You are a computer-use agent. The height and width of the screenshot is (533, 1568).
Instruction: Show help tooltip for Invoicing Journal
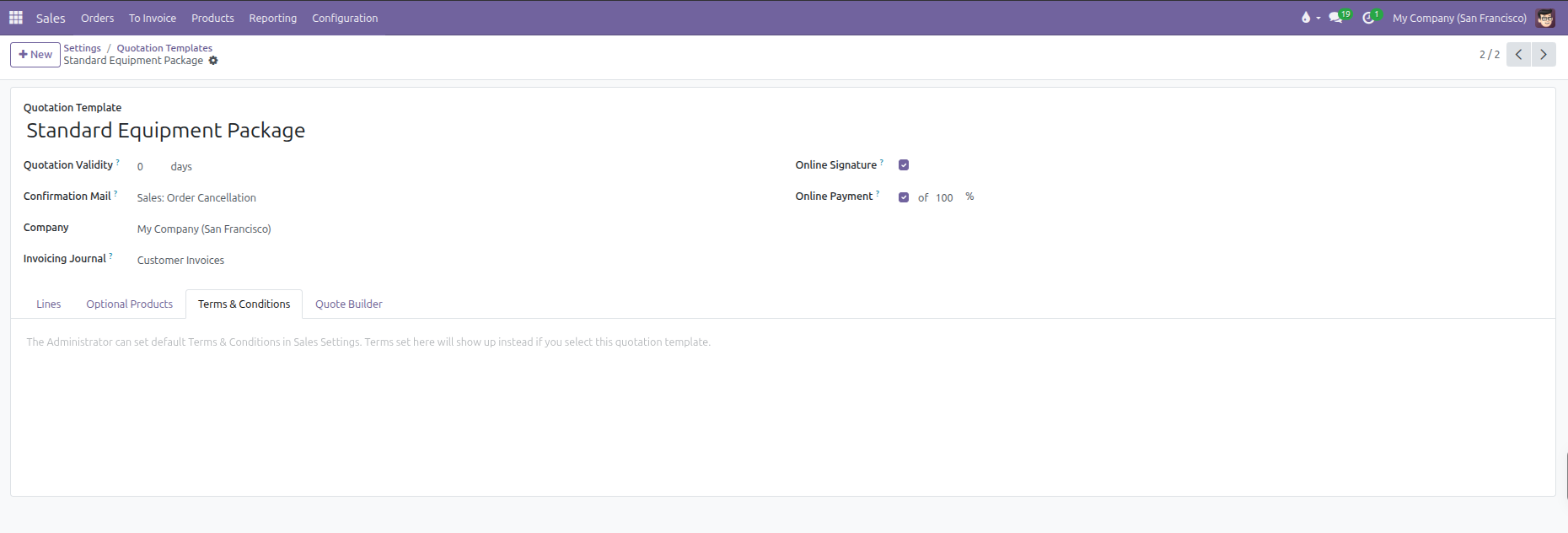110,256
